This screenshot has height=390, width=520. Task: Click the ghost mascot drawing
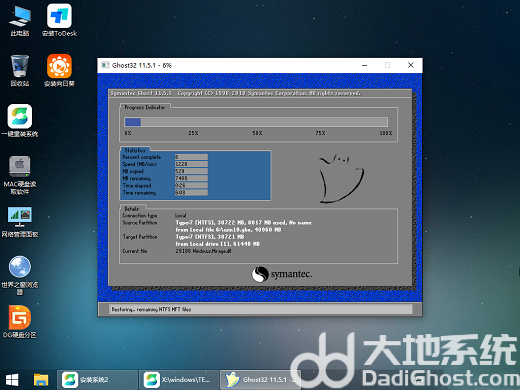click(341, 178)
